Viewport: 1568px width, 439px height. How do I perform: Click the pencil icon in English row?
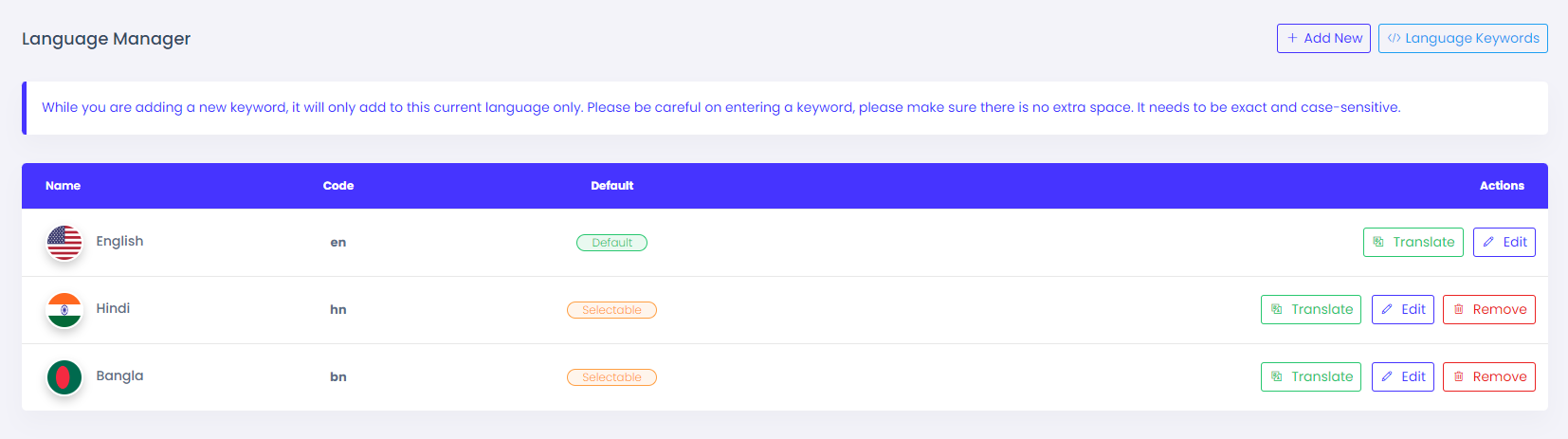coord(1489,242)
